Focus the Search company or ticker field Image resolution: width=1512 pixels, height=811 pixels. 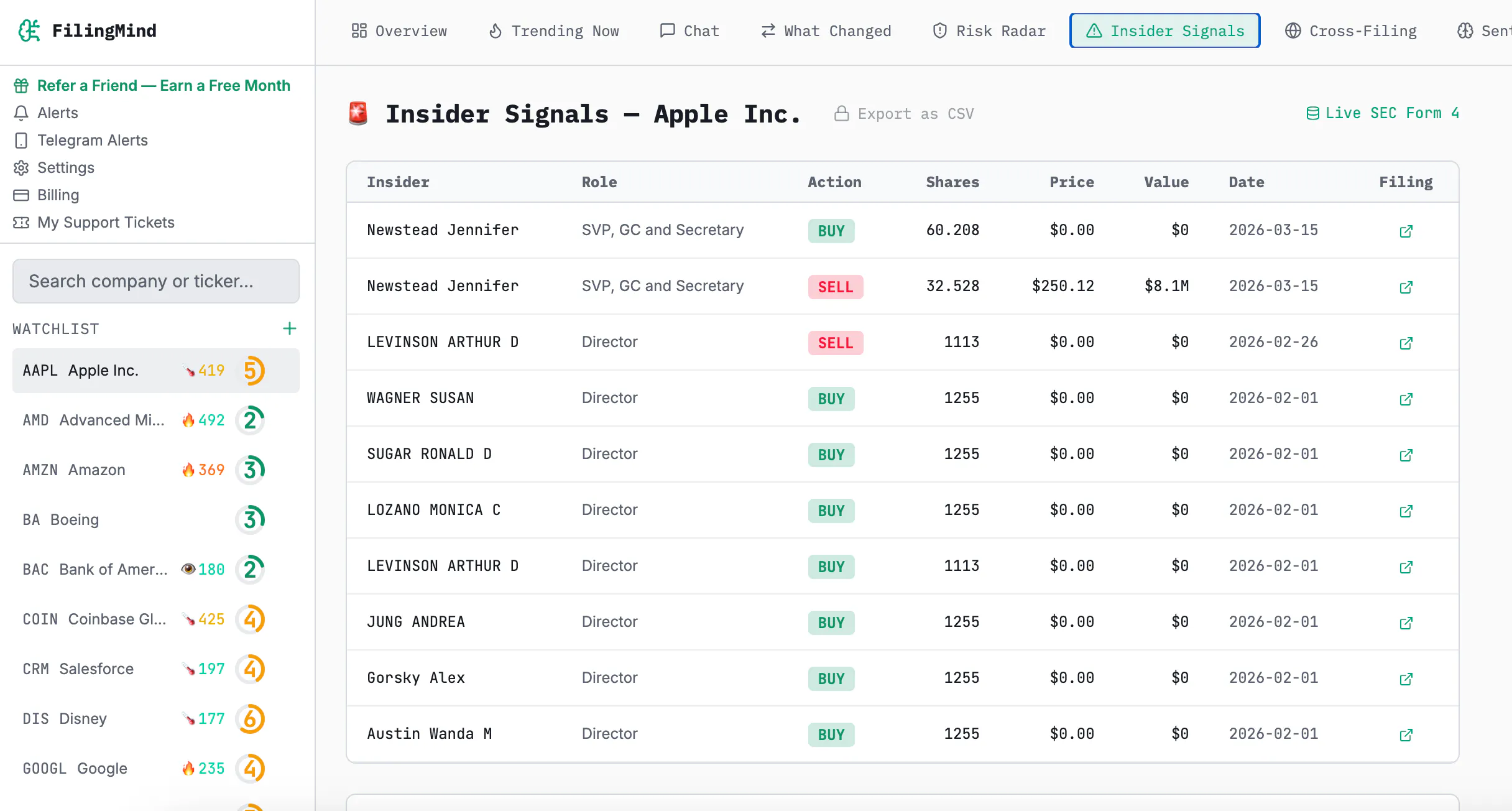click(x=156, y=281)
